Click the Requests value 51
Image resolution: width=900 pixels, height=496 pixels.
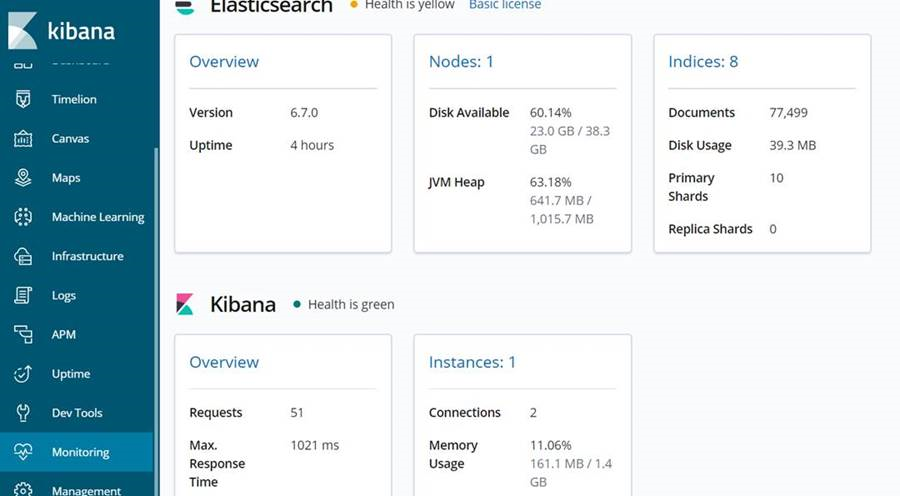(x=297, y=413)
